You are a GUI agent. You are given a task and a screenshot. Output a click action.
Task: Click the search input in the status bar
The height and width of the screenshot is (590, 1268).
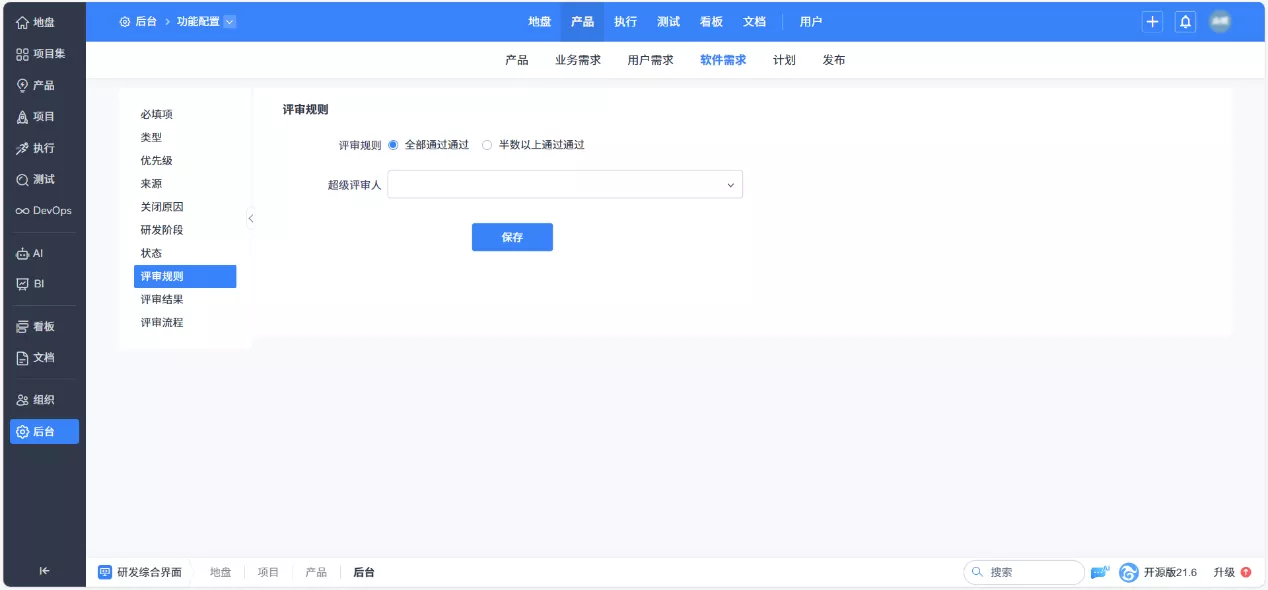click(1023, 571)
